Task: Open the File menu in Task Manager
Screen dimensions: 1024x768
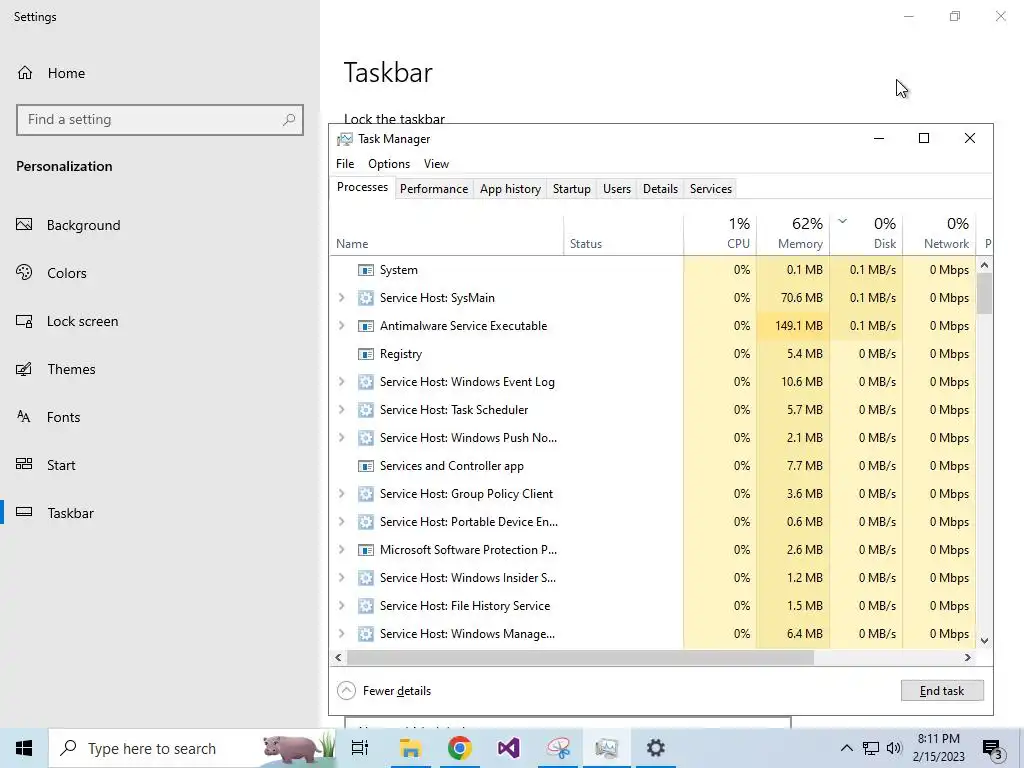Action: 345,164
